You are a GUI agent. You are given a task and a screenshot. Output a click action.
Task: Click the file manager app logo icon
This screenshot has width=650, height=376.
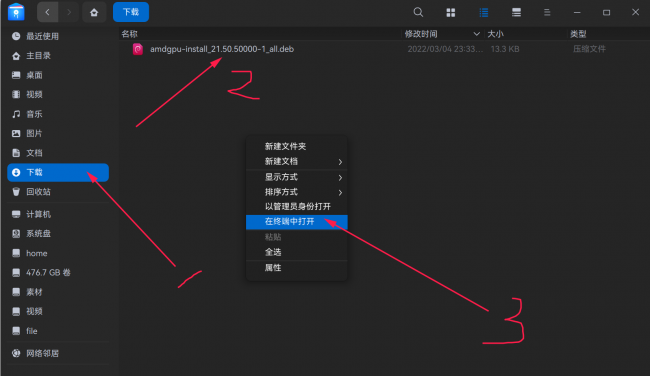tap(16, 12)
